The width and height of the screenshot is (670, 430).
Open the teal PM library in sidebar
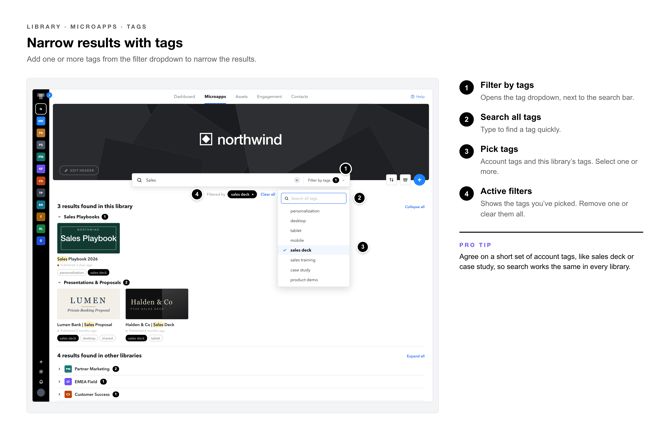41,157
